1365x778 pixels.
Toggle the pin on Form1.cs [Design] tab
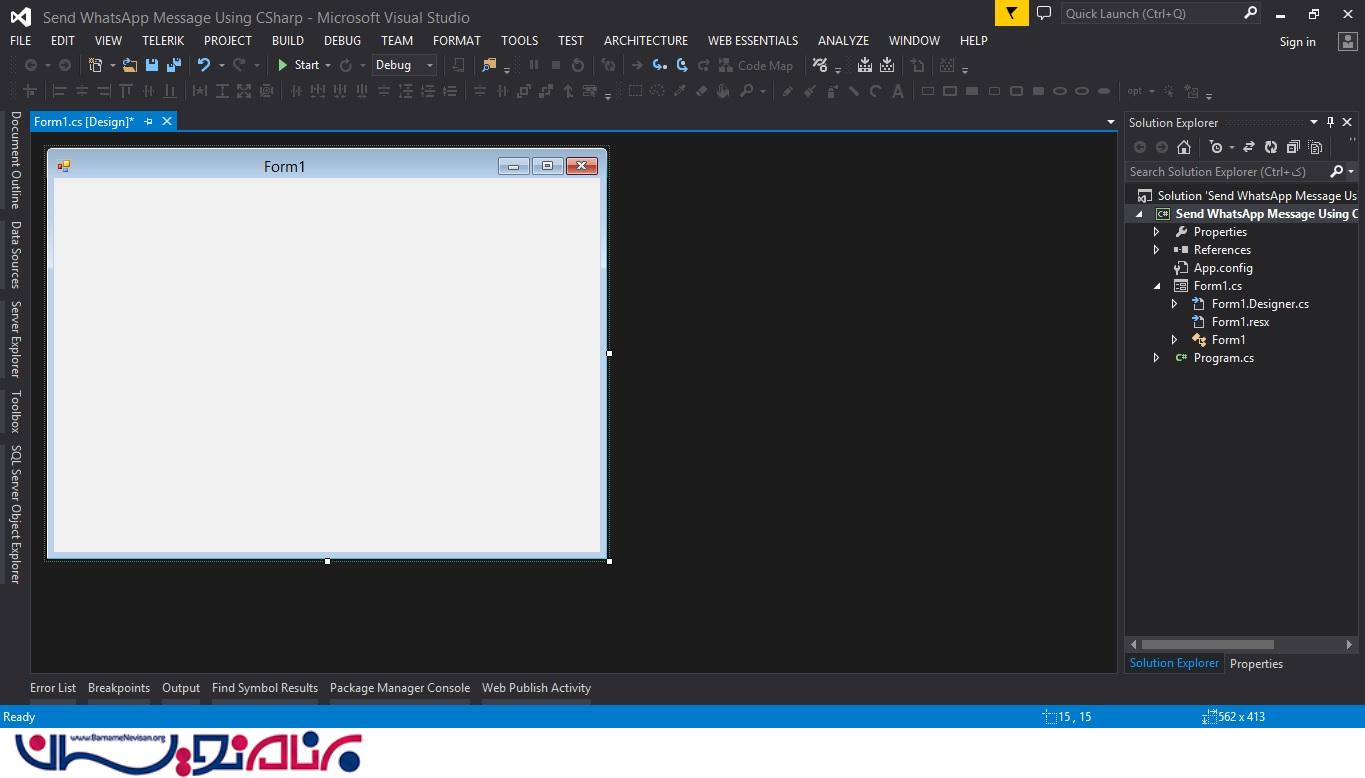tap(149, 121)
